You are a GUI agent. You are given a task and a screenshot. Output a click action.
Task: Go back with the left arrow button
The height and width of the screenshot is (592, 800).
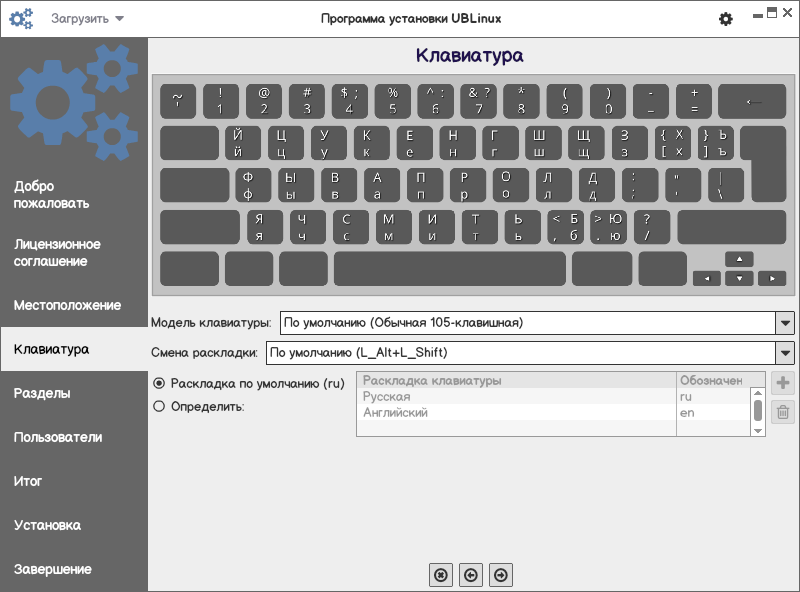coord(471,574)
